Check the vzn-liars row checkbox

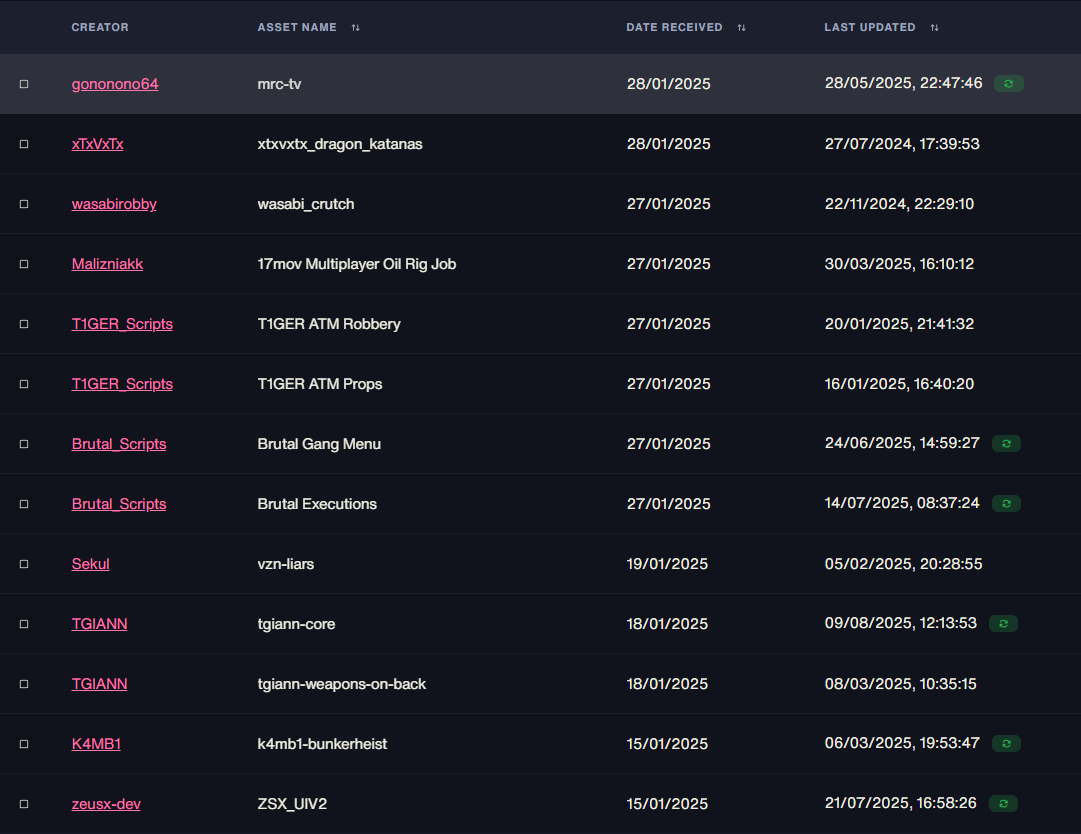24,564
